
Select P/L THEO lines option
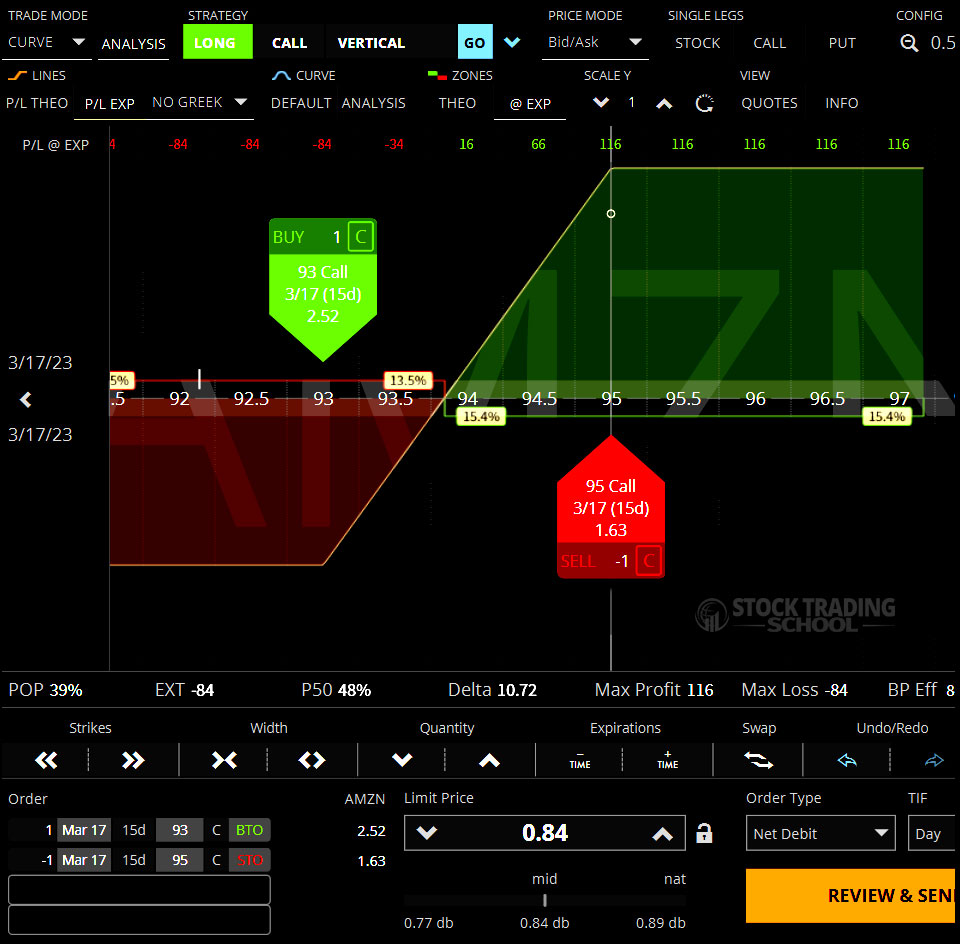(37, 103)
